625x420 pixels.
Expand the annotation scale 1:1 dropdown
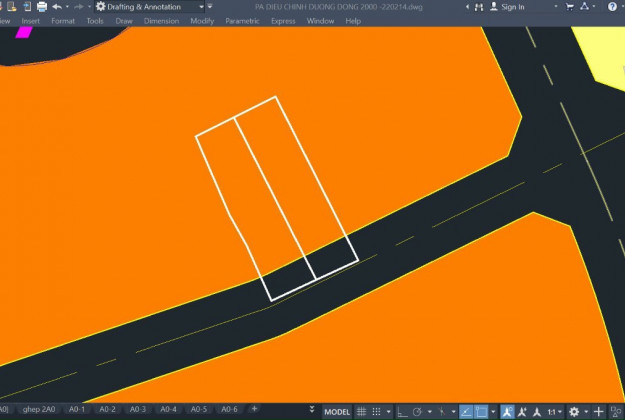(554, 412)
